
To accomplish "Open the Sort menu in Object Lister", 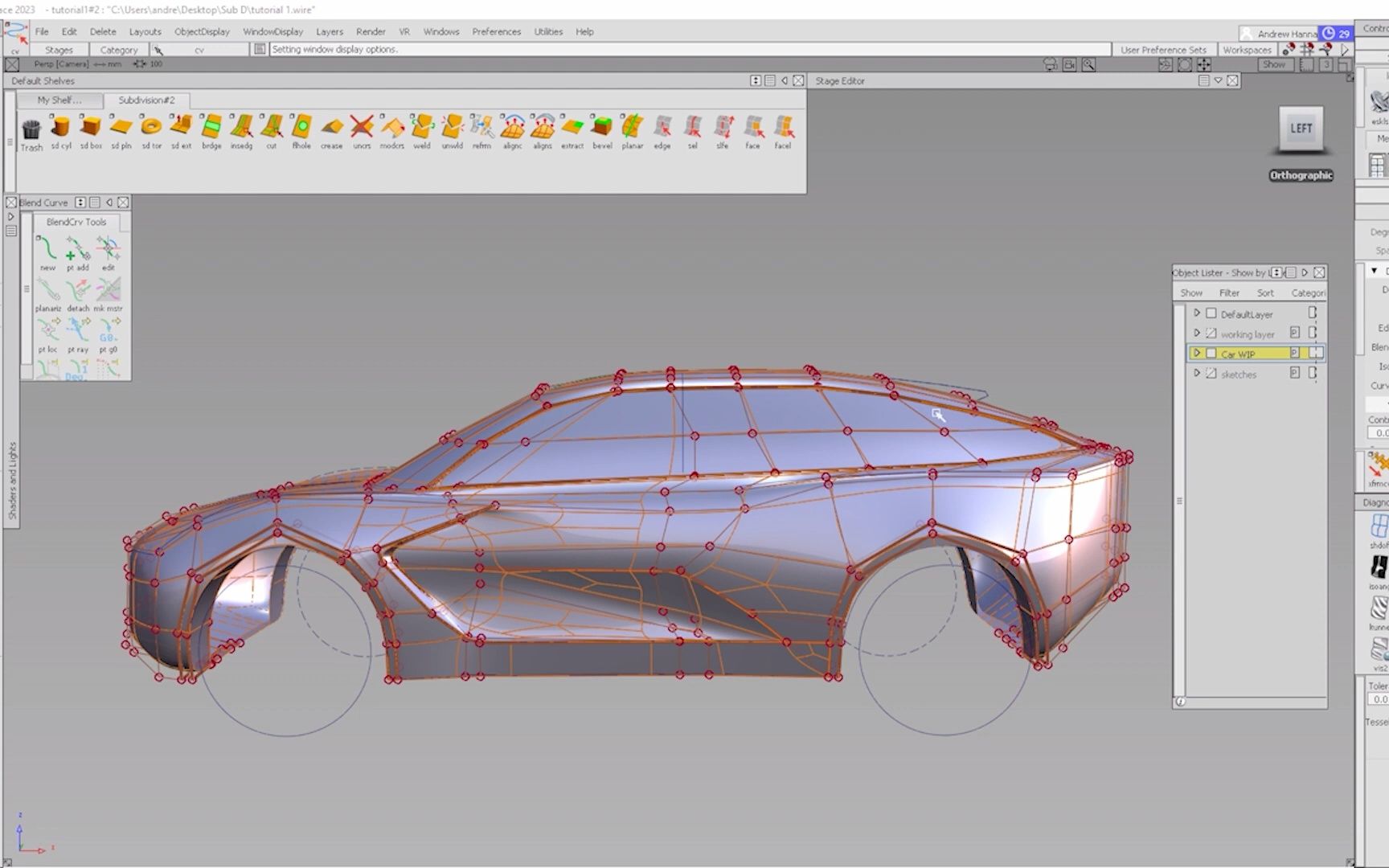I will 1265,293.
